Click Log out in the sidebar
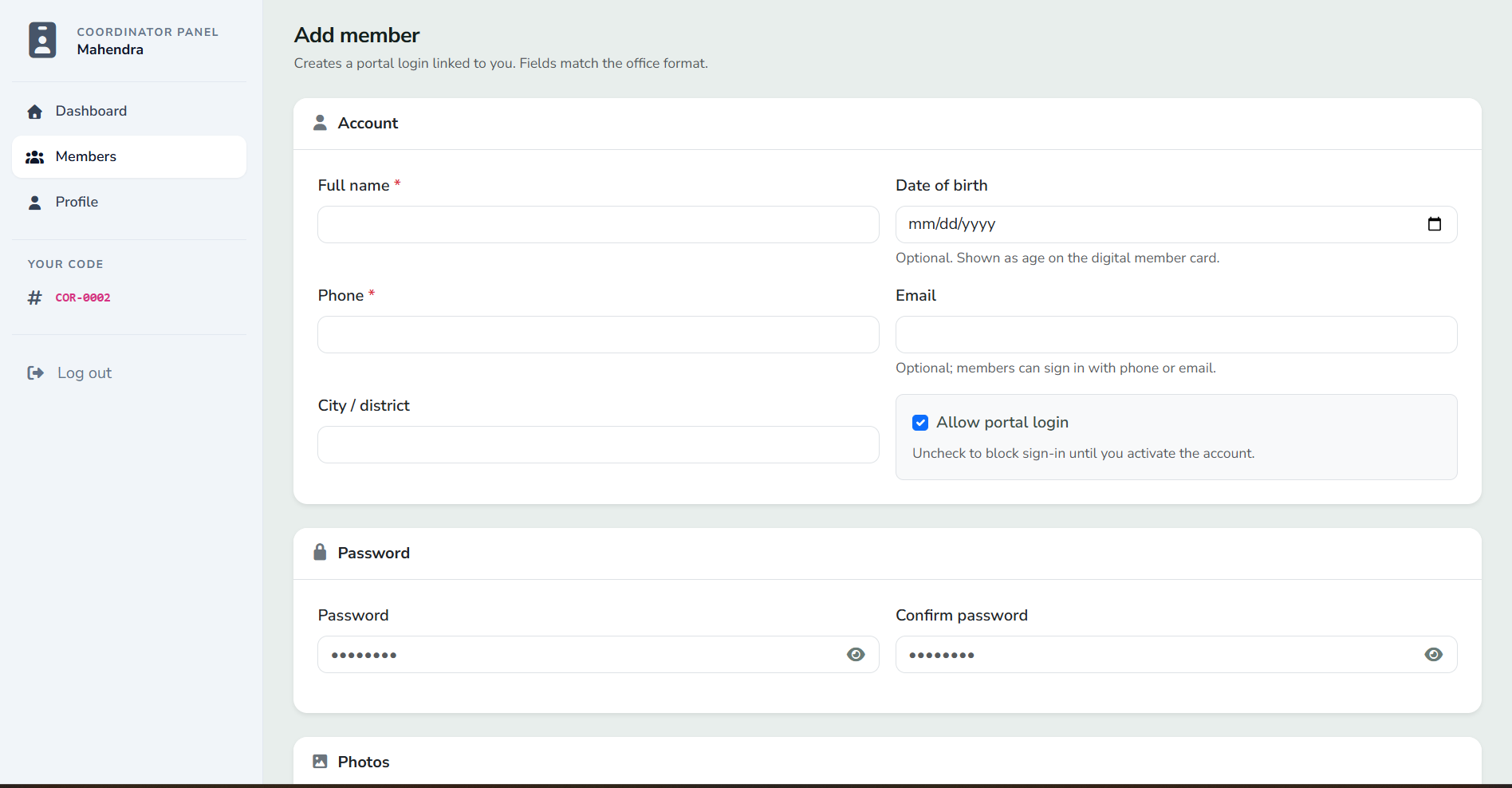The width and height of the screenshot is (1512, 788). (84, 372)
